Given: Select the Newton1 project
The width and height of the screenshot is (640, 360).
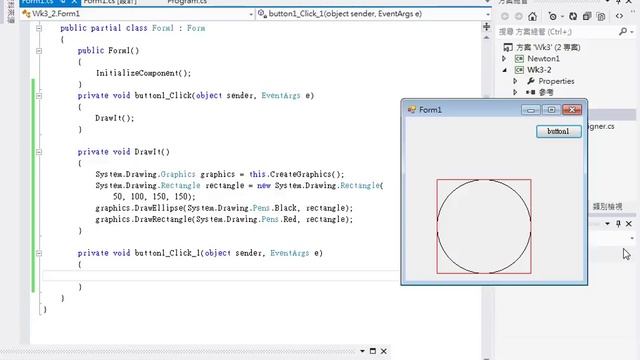Looking at the screenshot, I should (543, 59).
